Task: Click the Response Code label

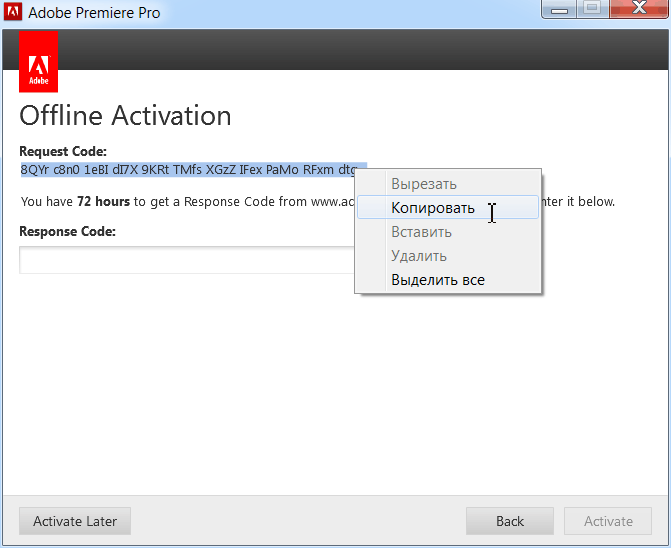Action: click(x=68, y=231)
